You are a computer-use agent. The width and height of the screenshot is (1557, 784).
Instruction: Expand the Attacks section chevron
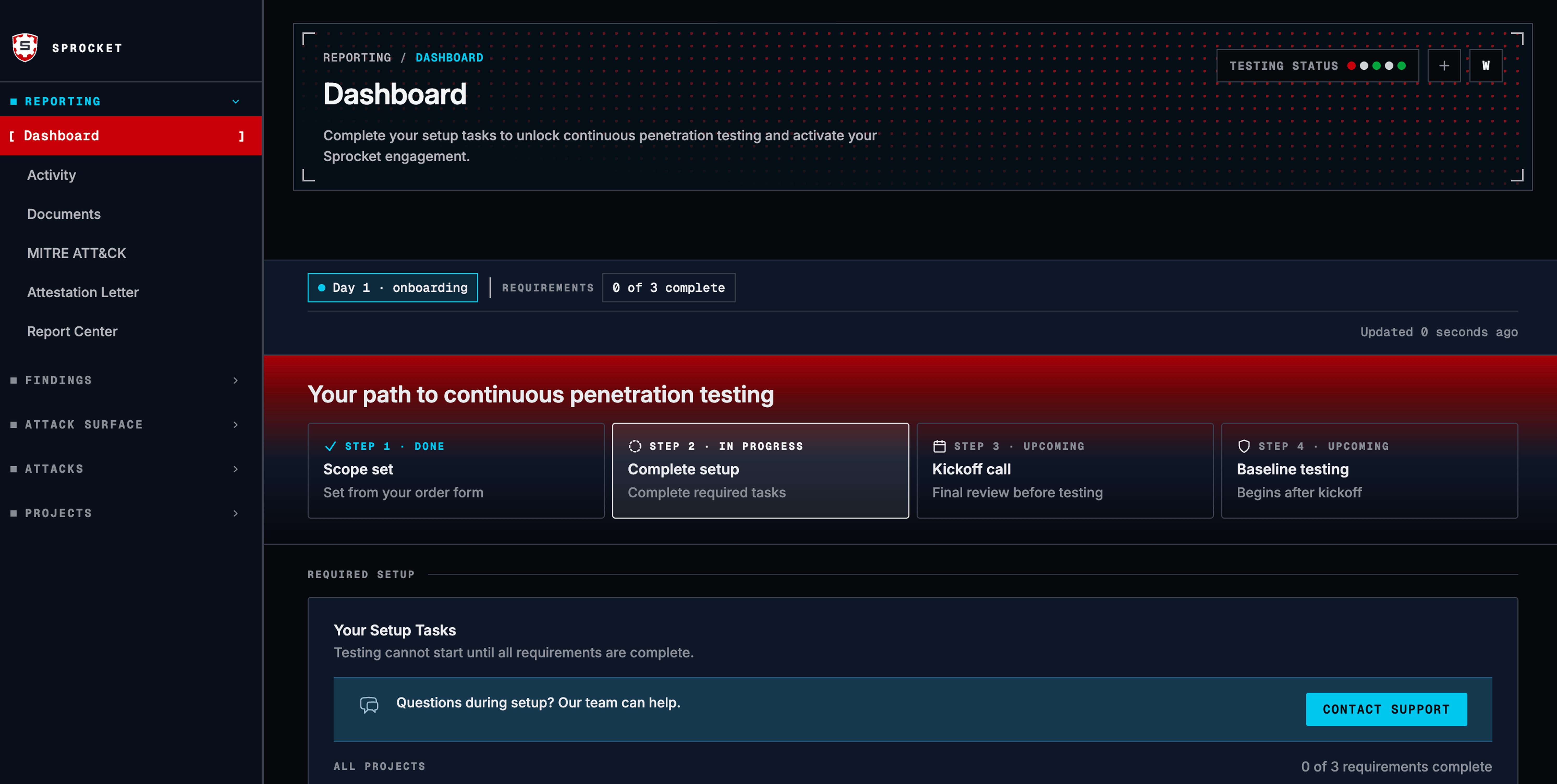[x=236, y=469]
